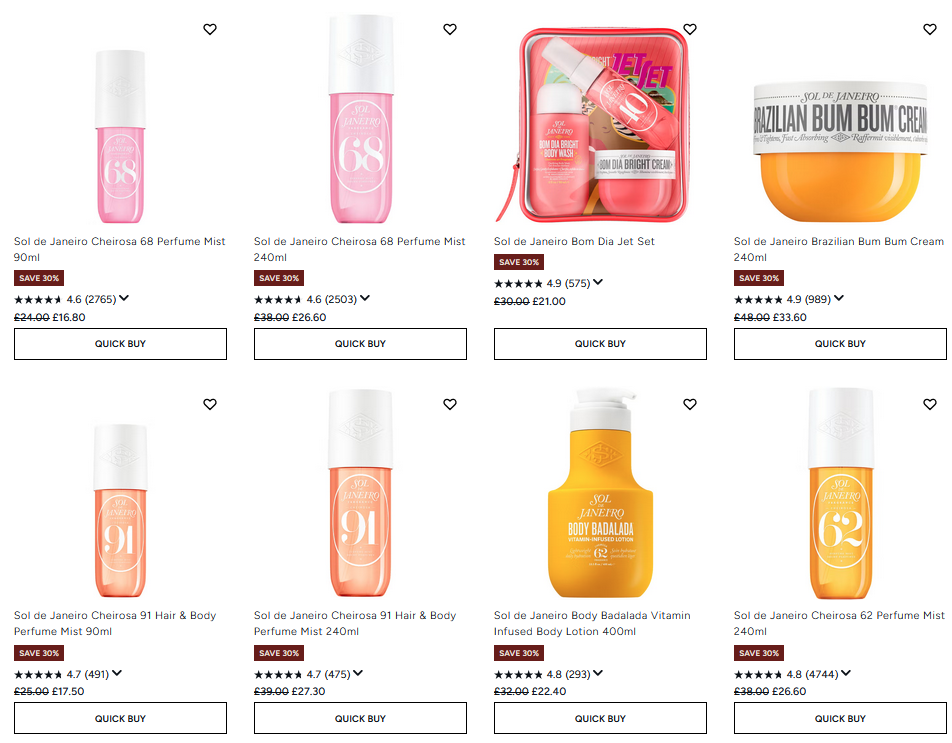Viewport: 952px width, 743px height.
Task: Open the Cheirosa 68 Perfume Mist 90ml product page
Action: point(120,249)
